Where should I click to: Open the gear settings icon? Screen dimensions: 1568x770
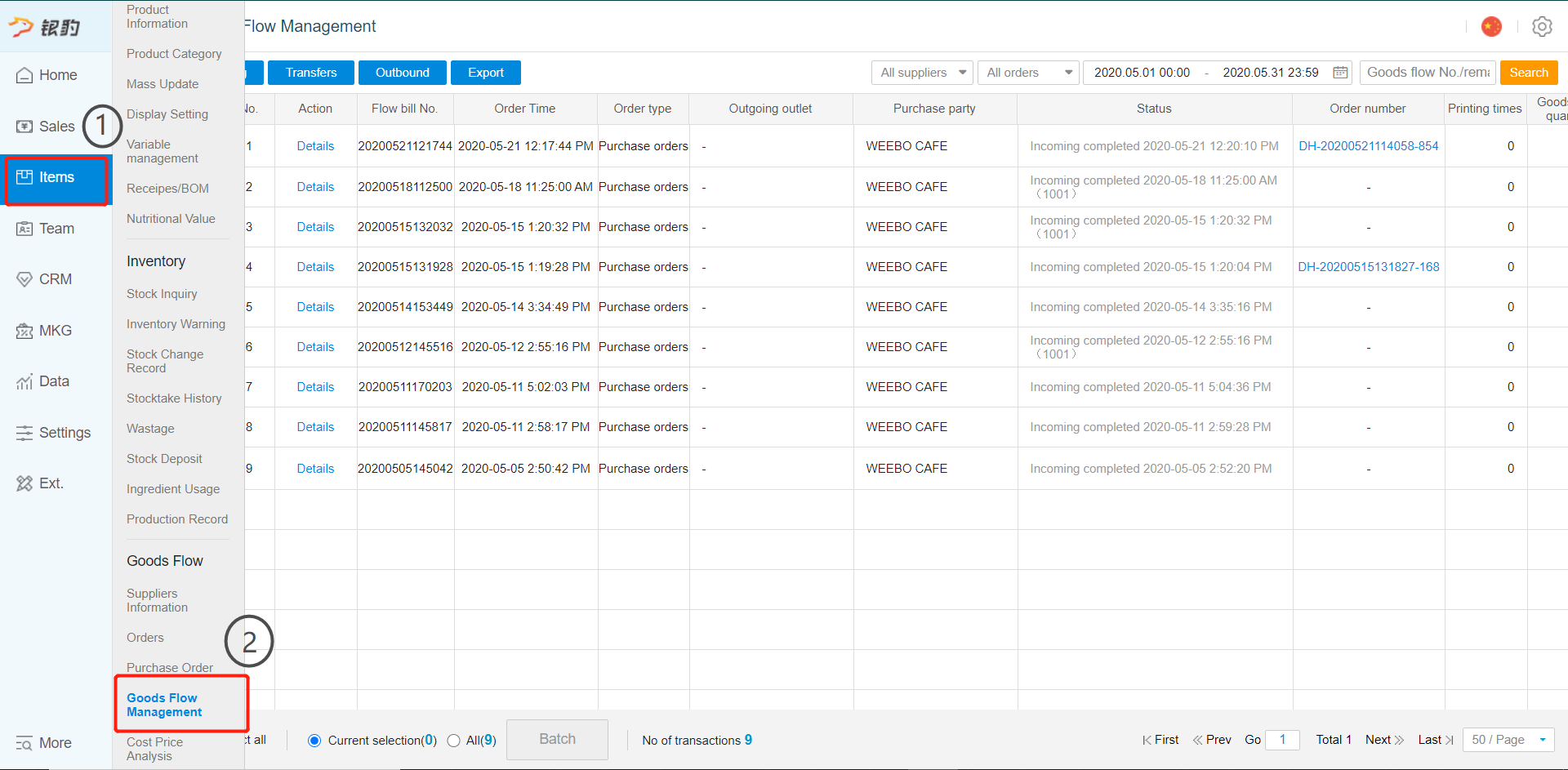1542,26
